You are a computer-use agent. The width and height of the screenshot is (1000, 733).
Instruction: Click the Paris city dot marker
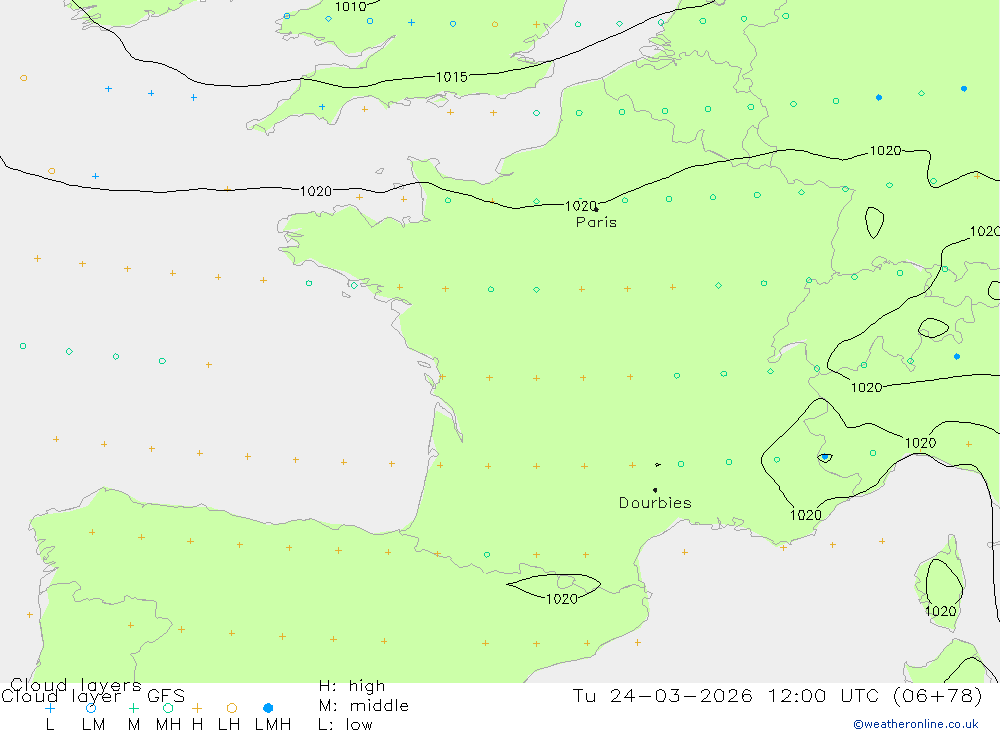pos(596,209)
